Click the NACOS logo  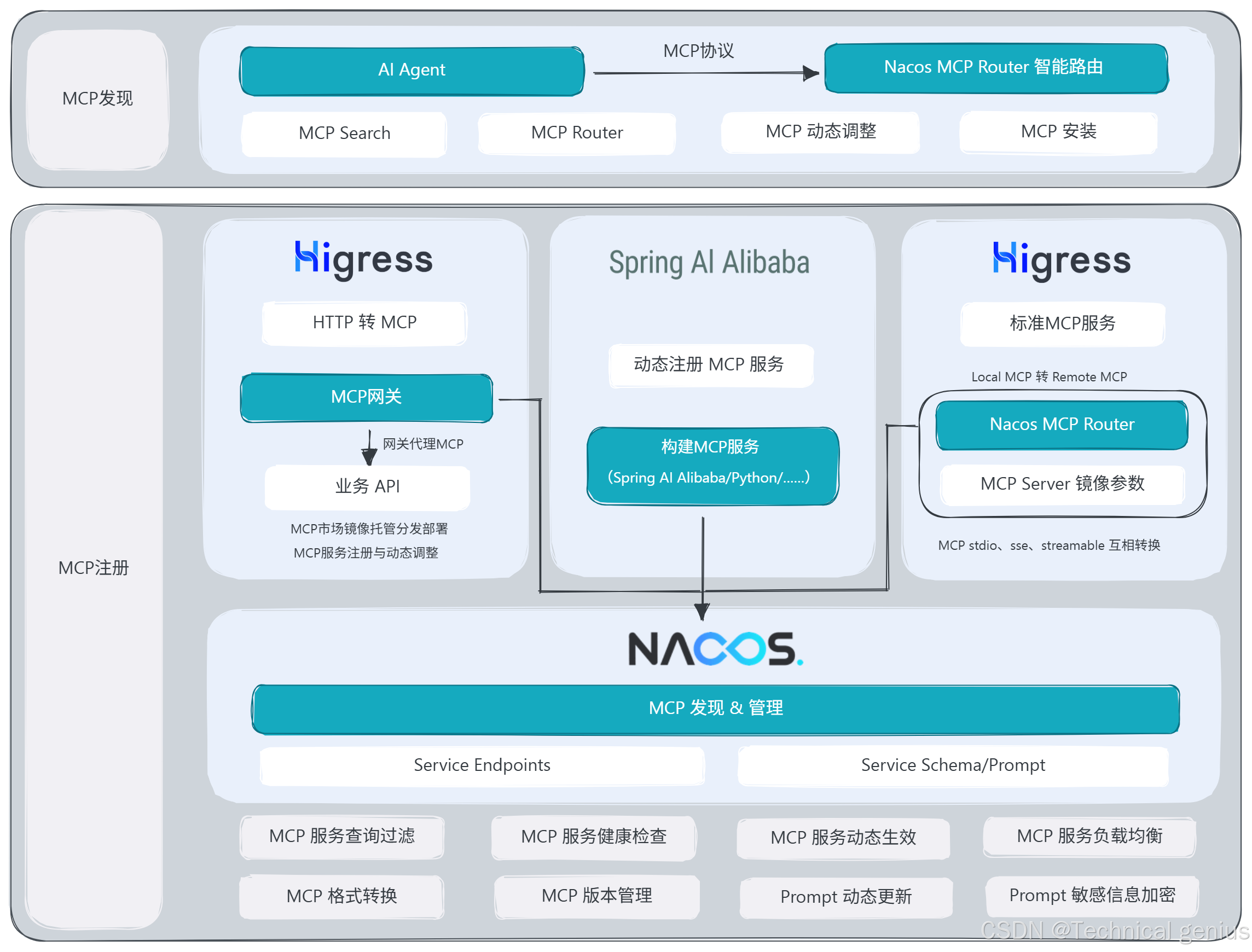point(715,649)
